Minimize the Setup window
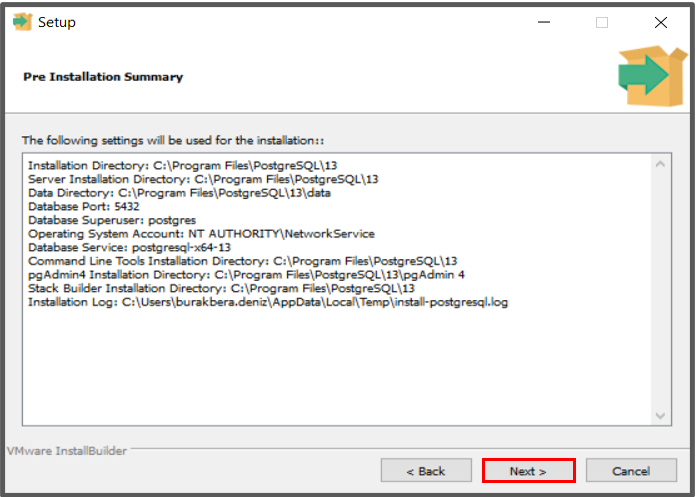This screenshot has width=696, height=497. [x=544, y=22]
